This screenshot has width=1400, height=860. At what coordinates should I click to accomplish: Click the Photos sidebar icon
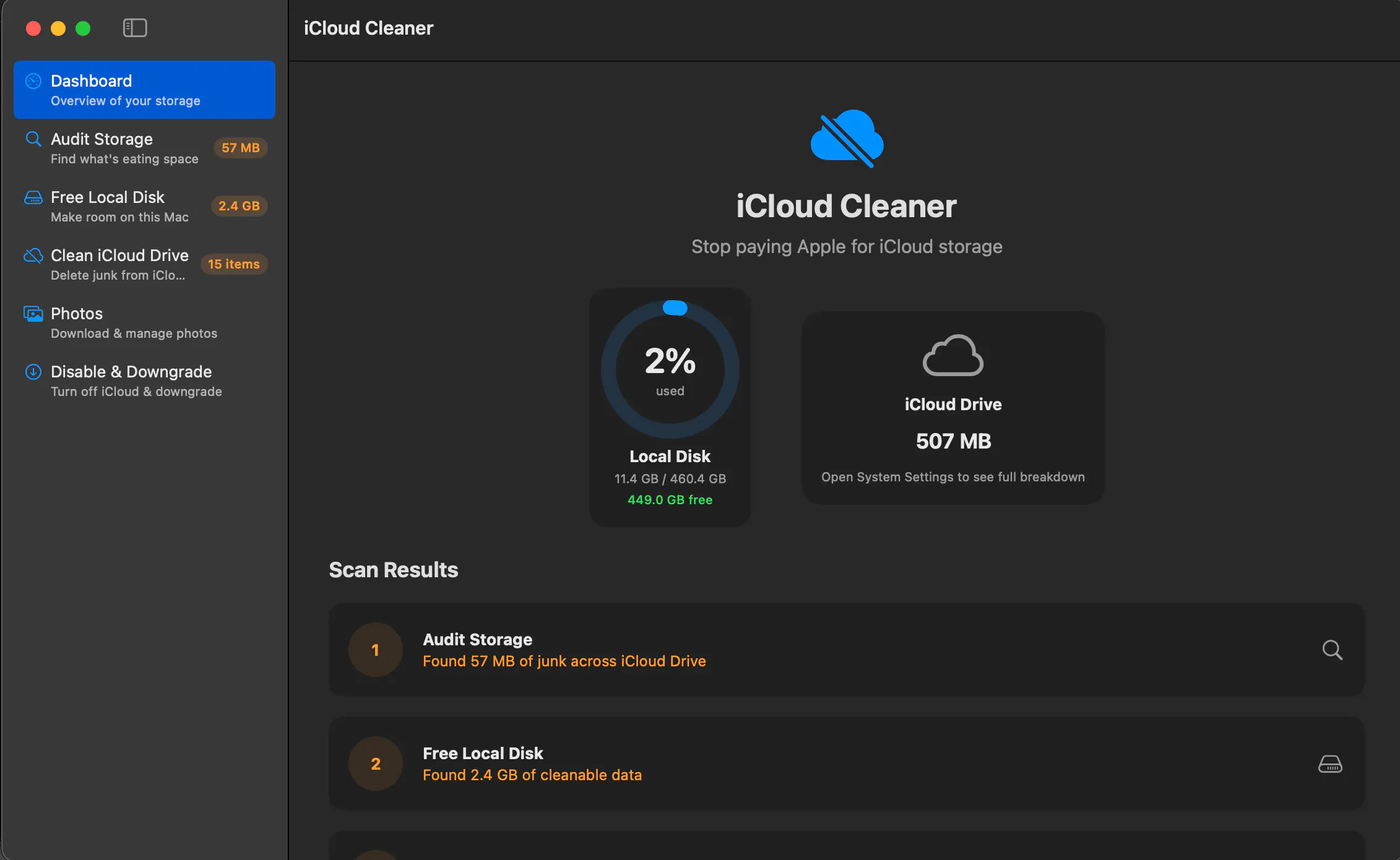(33, 314)
